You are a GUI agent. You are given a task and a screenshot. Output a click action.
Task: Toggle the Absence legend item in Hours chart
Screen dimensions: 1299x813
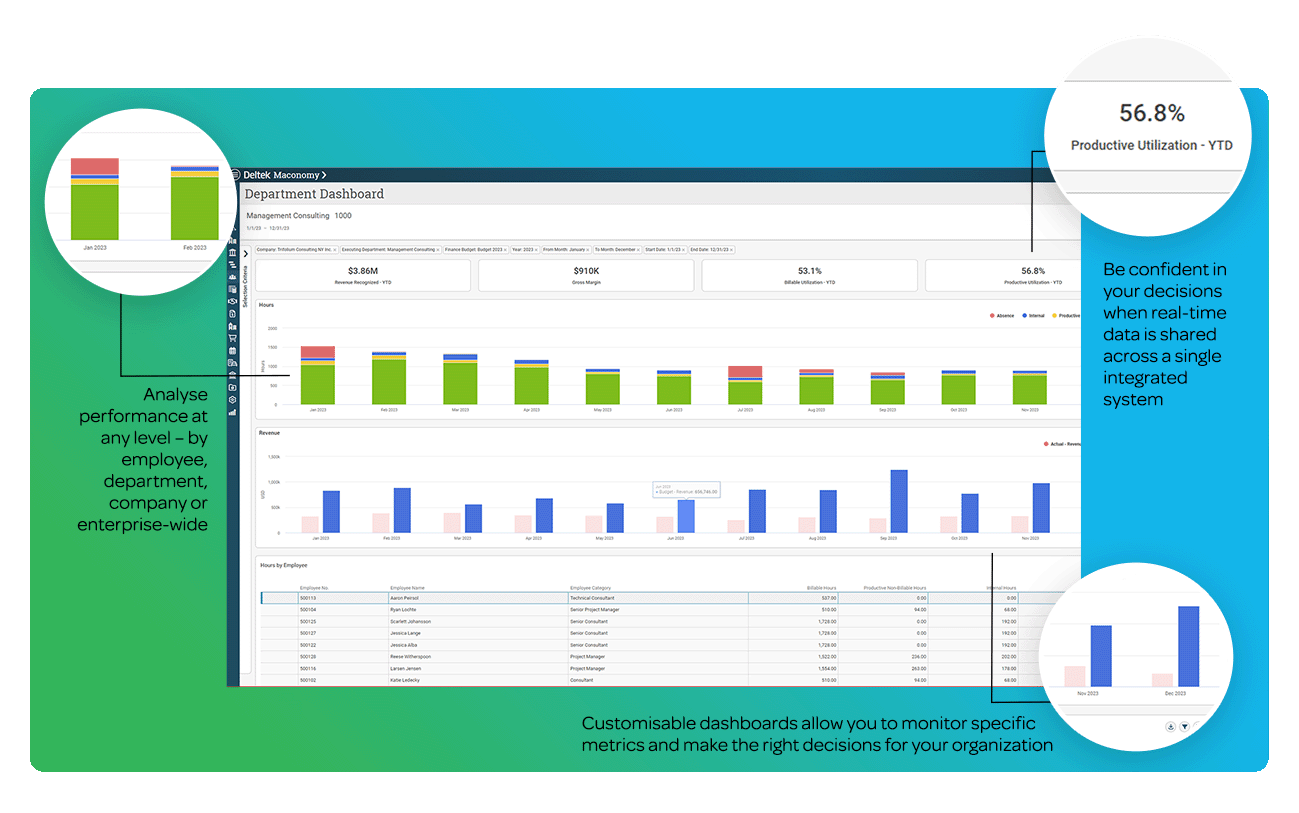click(x=1001, y=315)
